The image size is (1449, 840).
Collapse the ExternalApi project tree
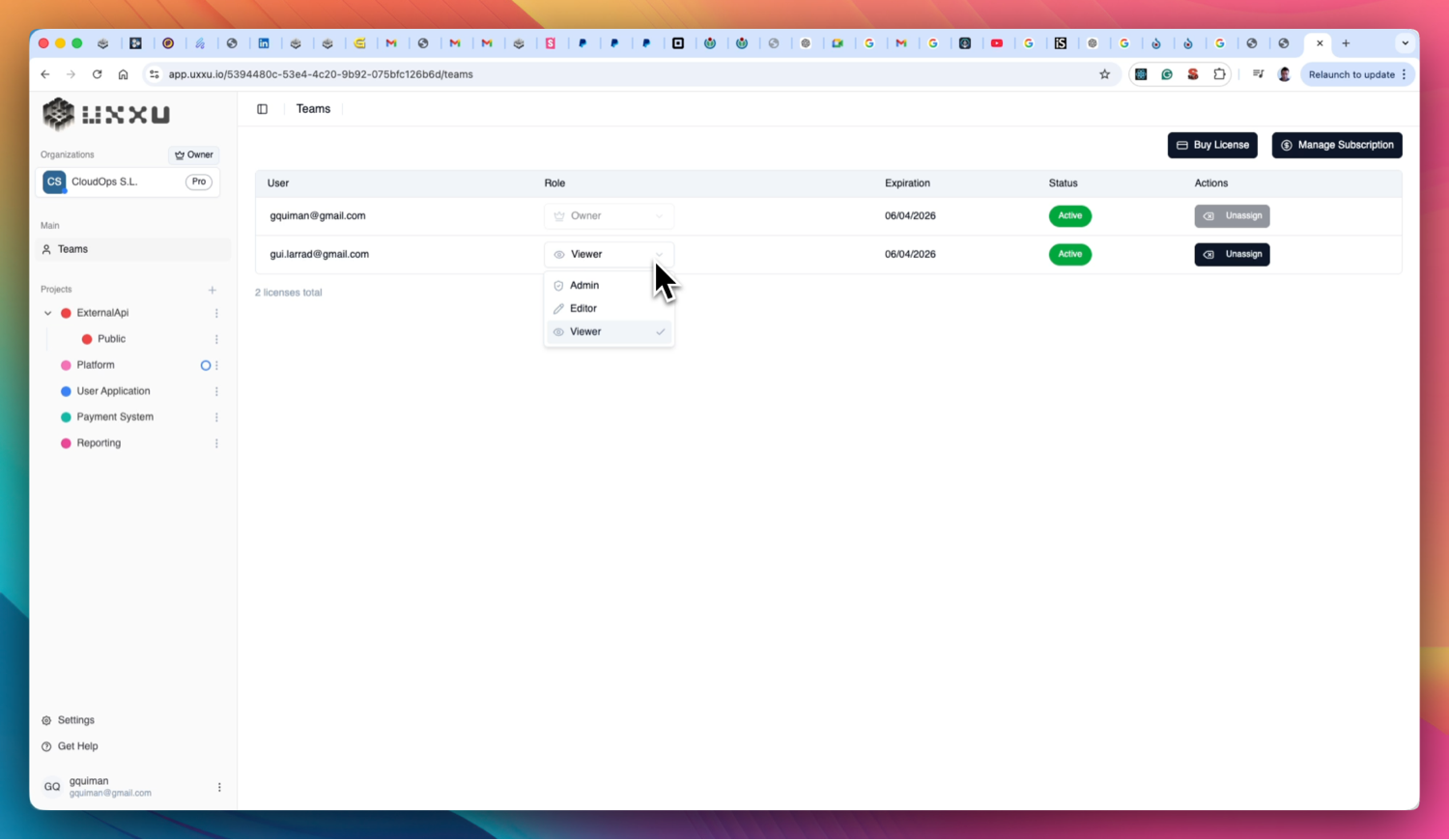click(x=48, y=313)
